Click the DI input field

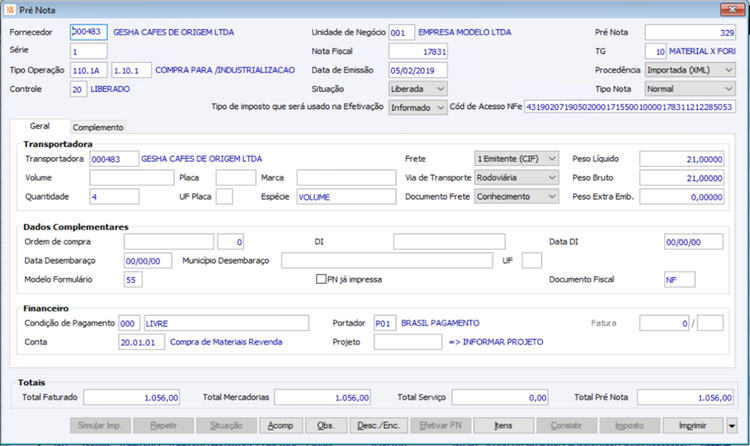[x=449, y=242]
